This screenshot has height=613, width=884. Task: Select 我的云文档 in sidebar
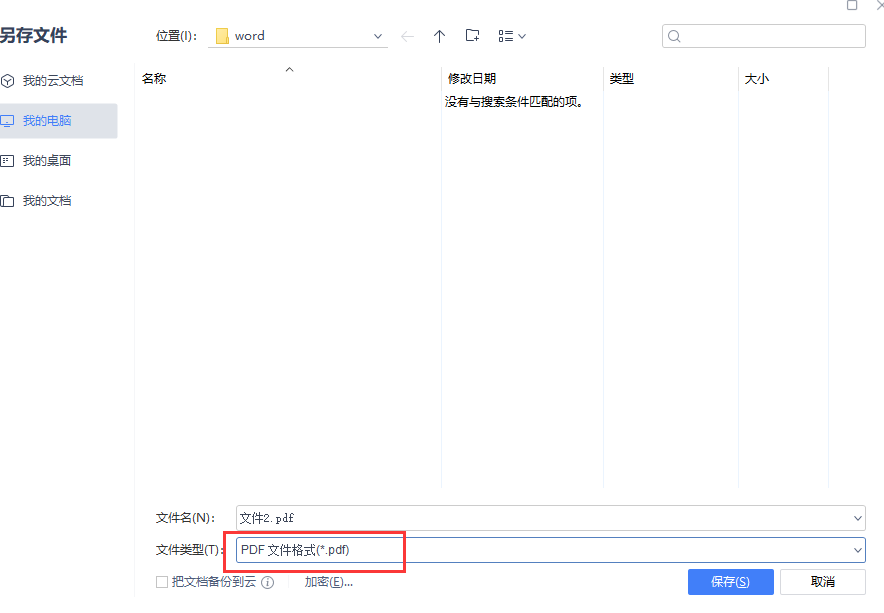pyautogui.click(x=53, y=80)
